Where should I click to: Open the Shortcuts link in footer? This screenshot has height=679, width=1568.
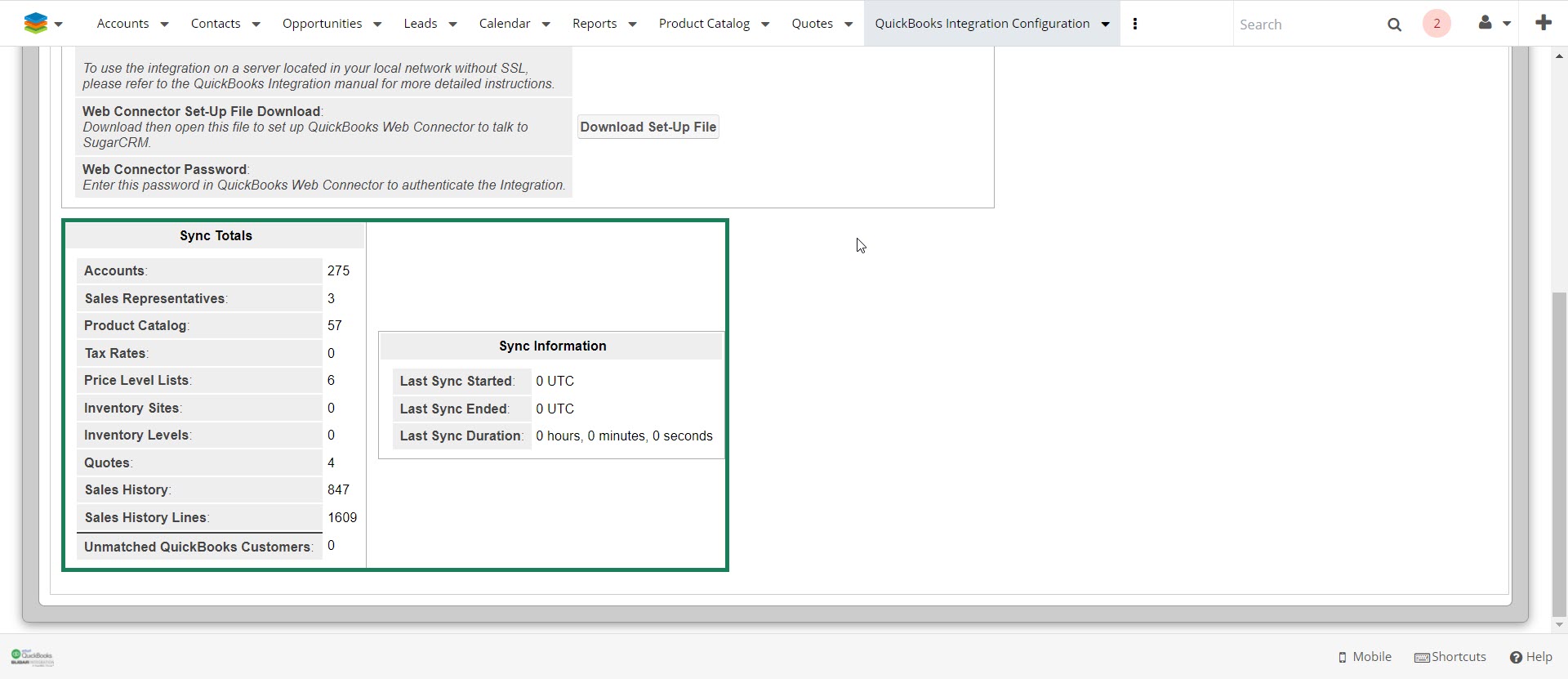coord(1450,657)
